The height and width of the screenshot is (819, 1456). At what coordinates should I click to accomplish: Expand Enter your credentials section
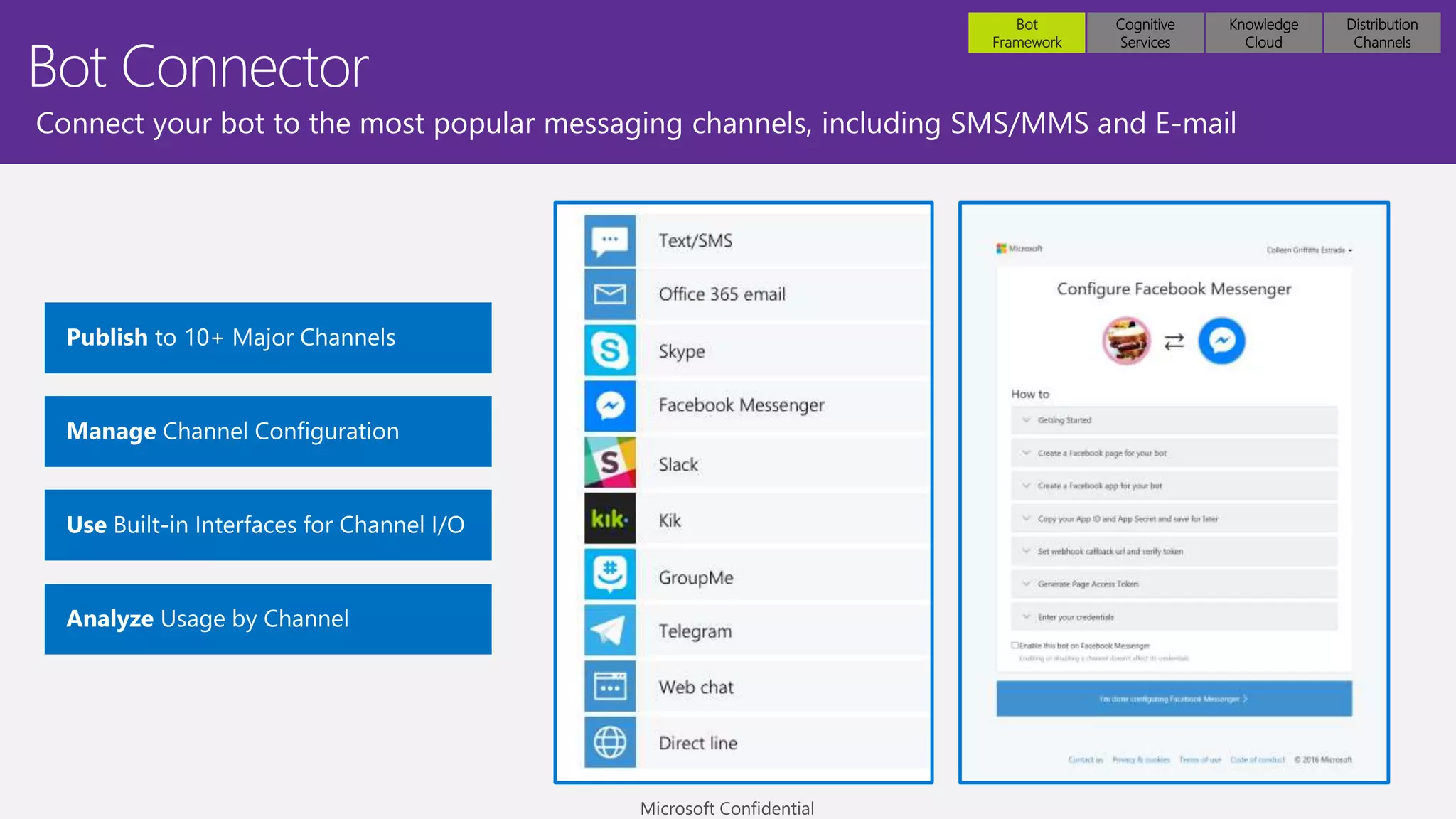1174,616
